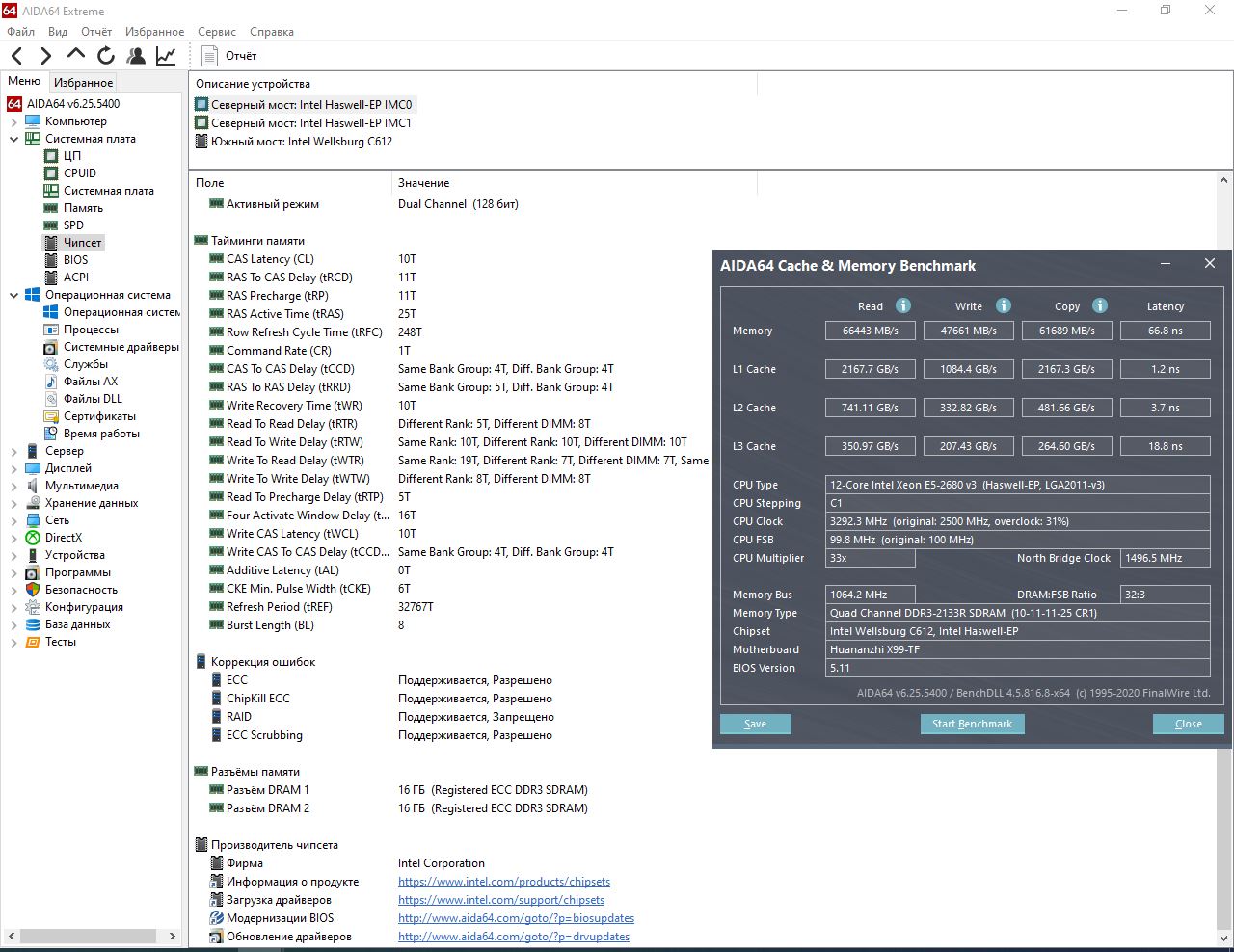Collapse the Системная плата tree node
The image size is (1234, 952).
pos(13,139)
